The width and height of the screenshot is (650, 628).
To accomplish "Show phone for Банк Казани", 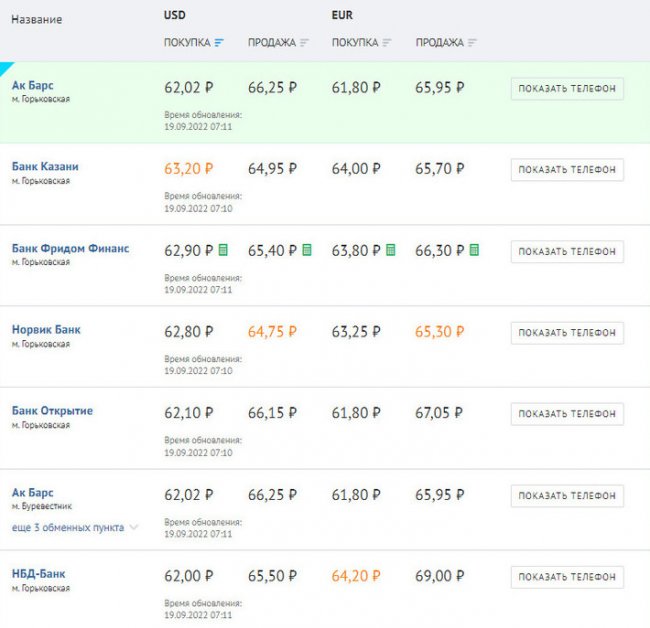I will click(x=567, y=170).
